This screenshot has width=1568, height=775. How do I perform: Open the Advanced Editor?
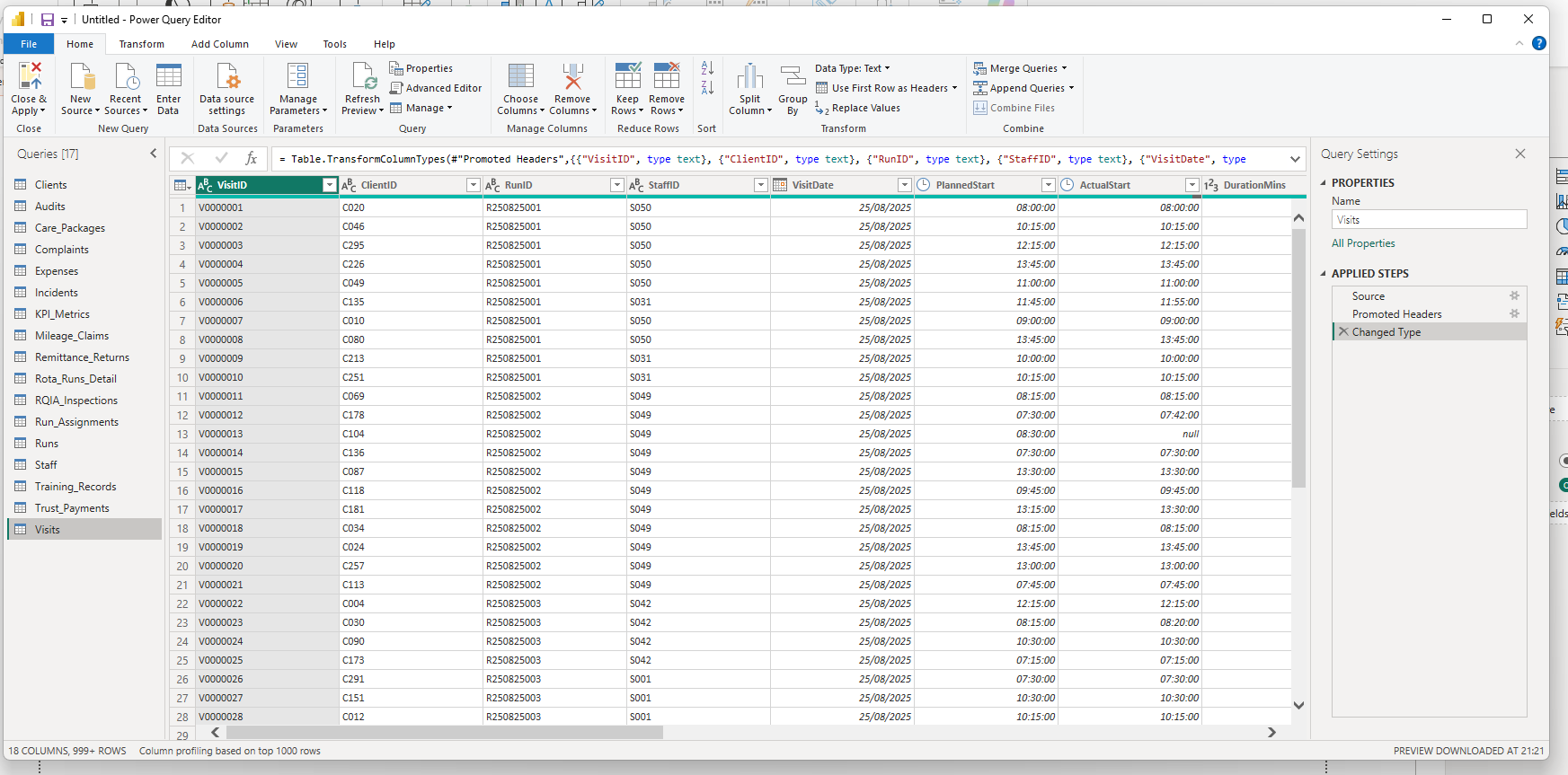click(x=436, y=88)
